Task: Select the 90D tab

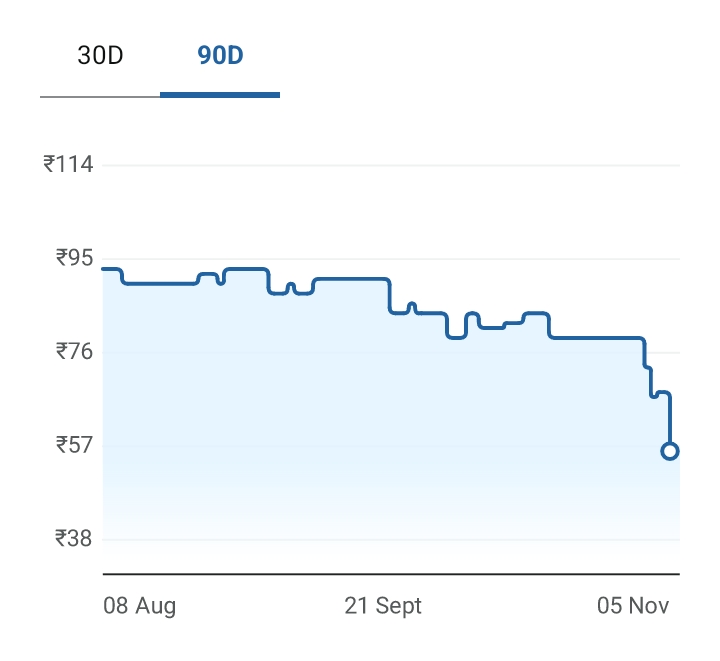Action: (x=220, y=55)
